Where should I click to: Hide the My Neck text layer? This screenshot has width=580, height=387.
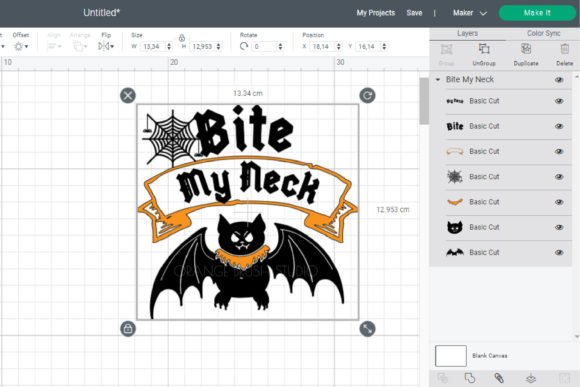click(x=559, y=101)
